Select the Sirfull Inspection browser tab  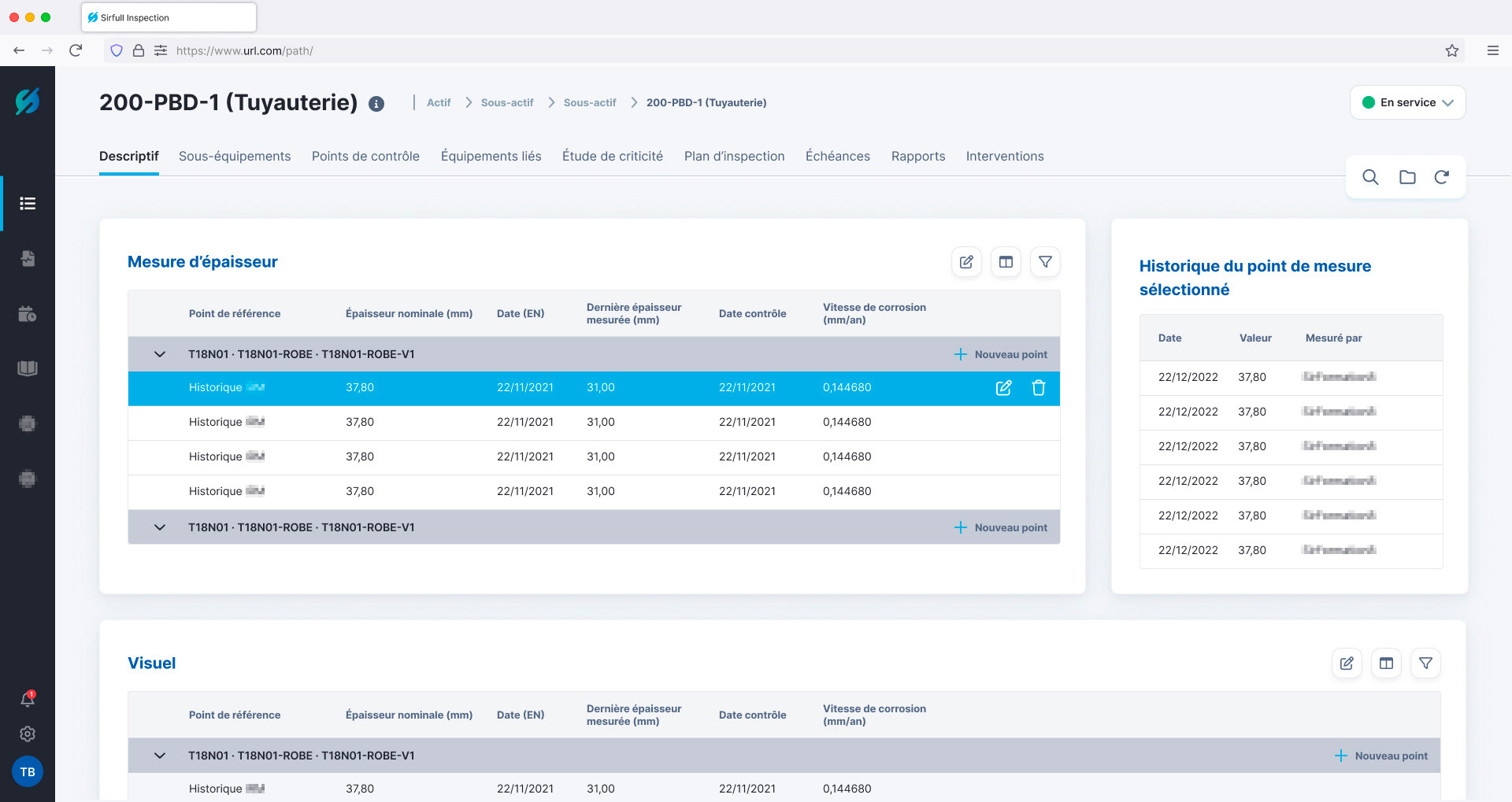click(x=169, y=17)
